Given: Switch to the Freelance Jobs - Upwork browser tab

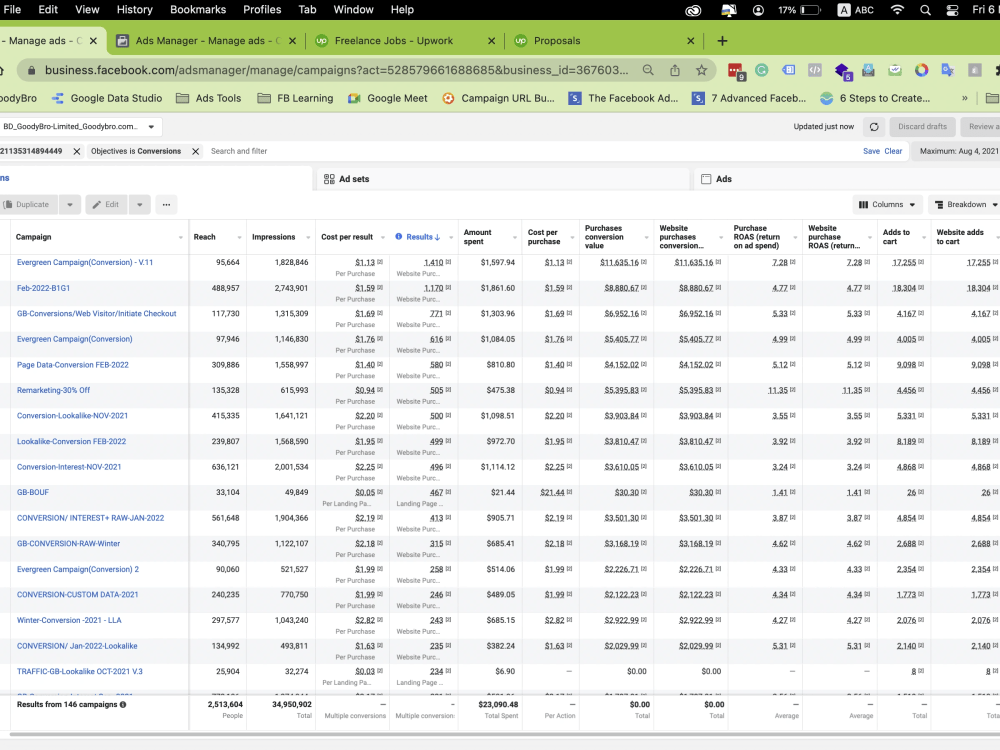Looking at the screenshot, I should 393,41.
